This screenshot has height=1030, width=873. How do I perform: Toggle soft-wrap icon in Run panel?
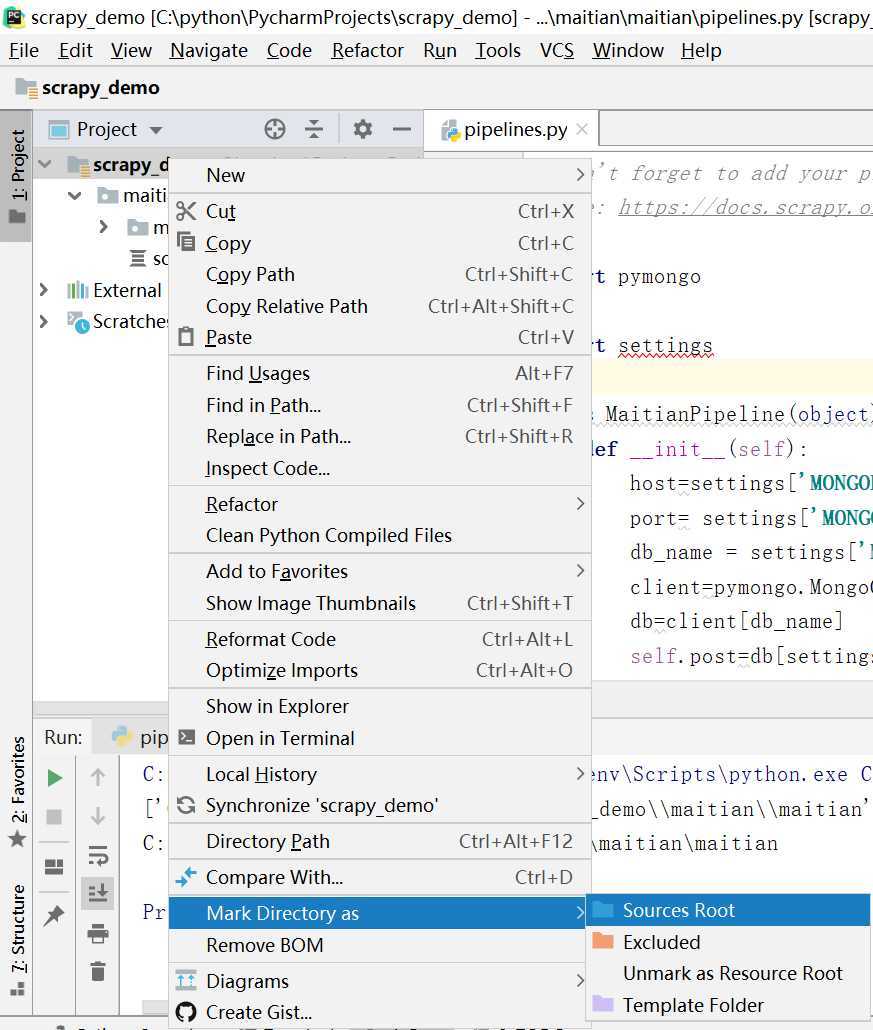(x=98, y=855)
